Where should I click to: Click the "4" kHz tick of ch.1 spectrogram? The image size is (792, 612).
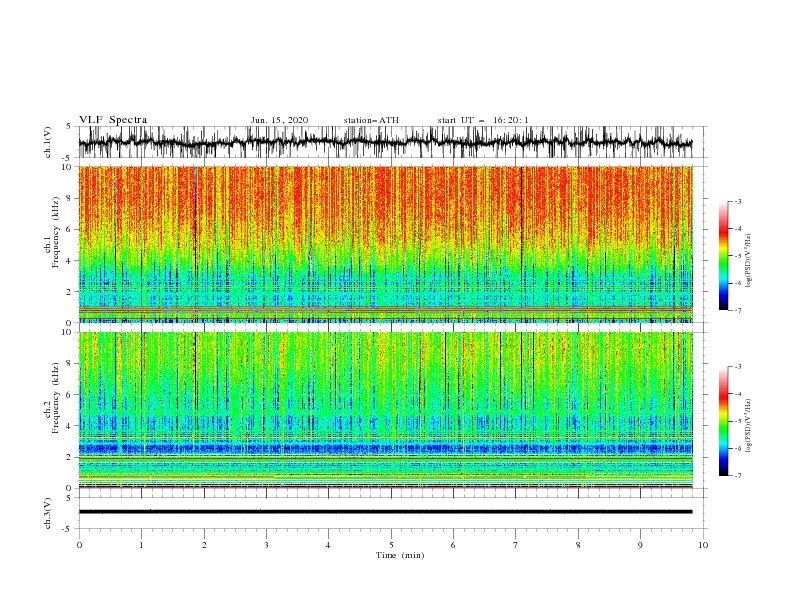point(70,261)
